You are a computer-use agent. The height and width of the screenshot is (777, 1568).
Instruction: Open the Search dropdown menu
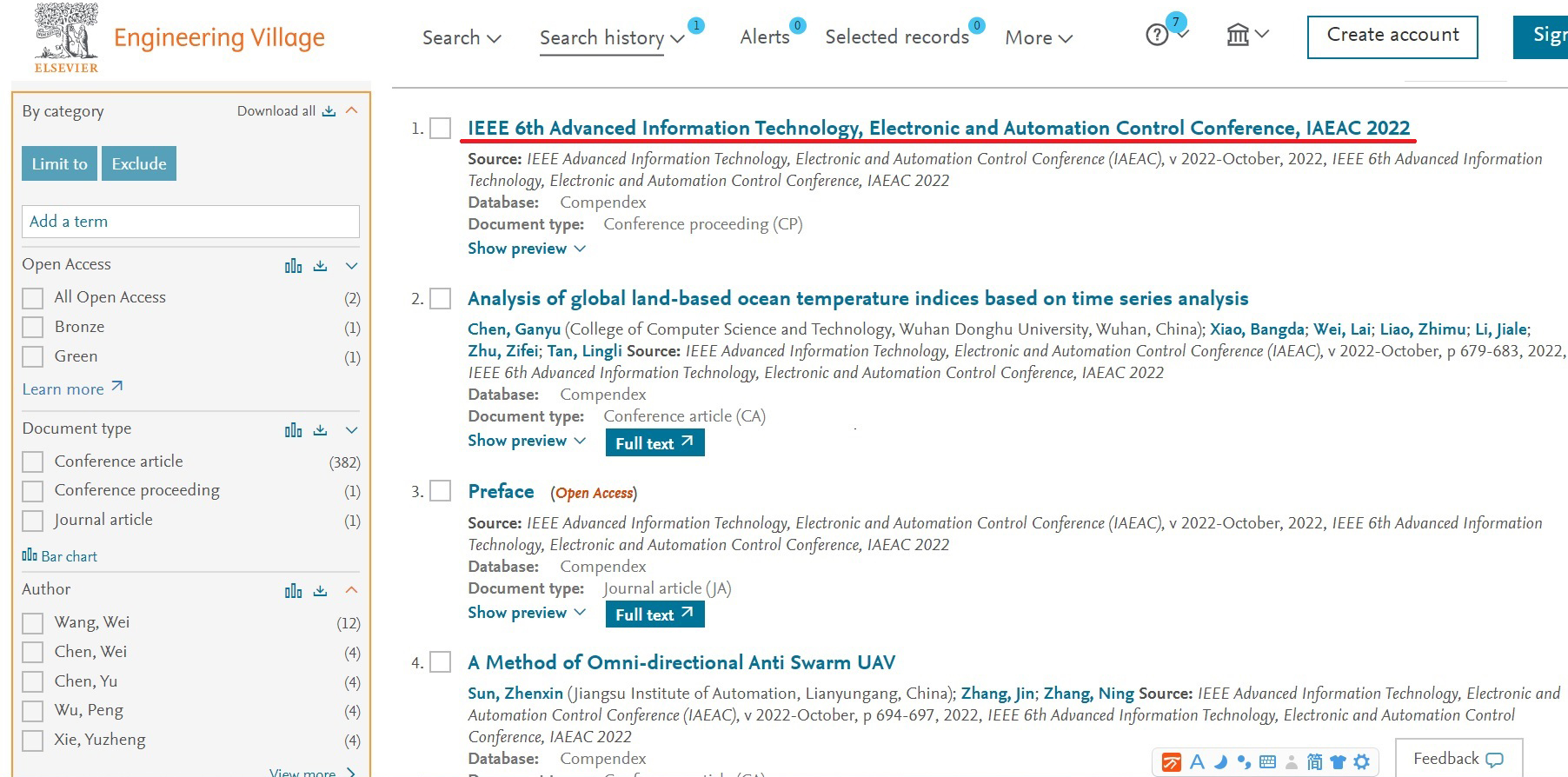[x=462, y=38]
